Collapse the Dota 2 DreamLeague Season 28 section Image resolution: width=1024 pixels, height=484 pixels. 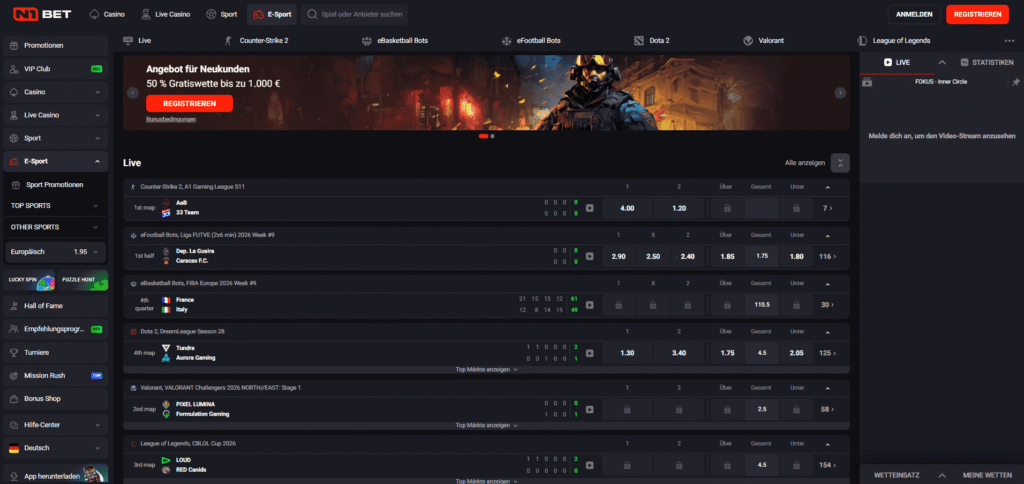pos(828,332)
